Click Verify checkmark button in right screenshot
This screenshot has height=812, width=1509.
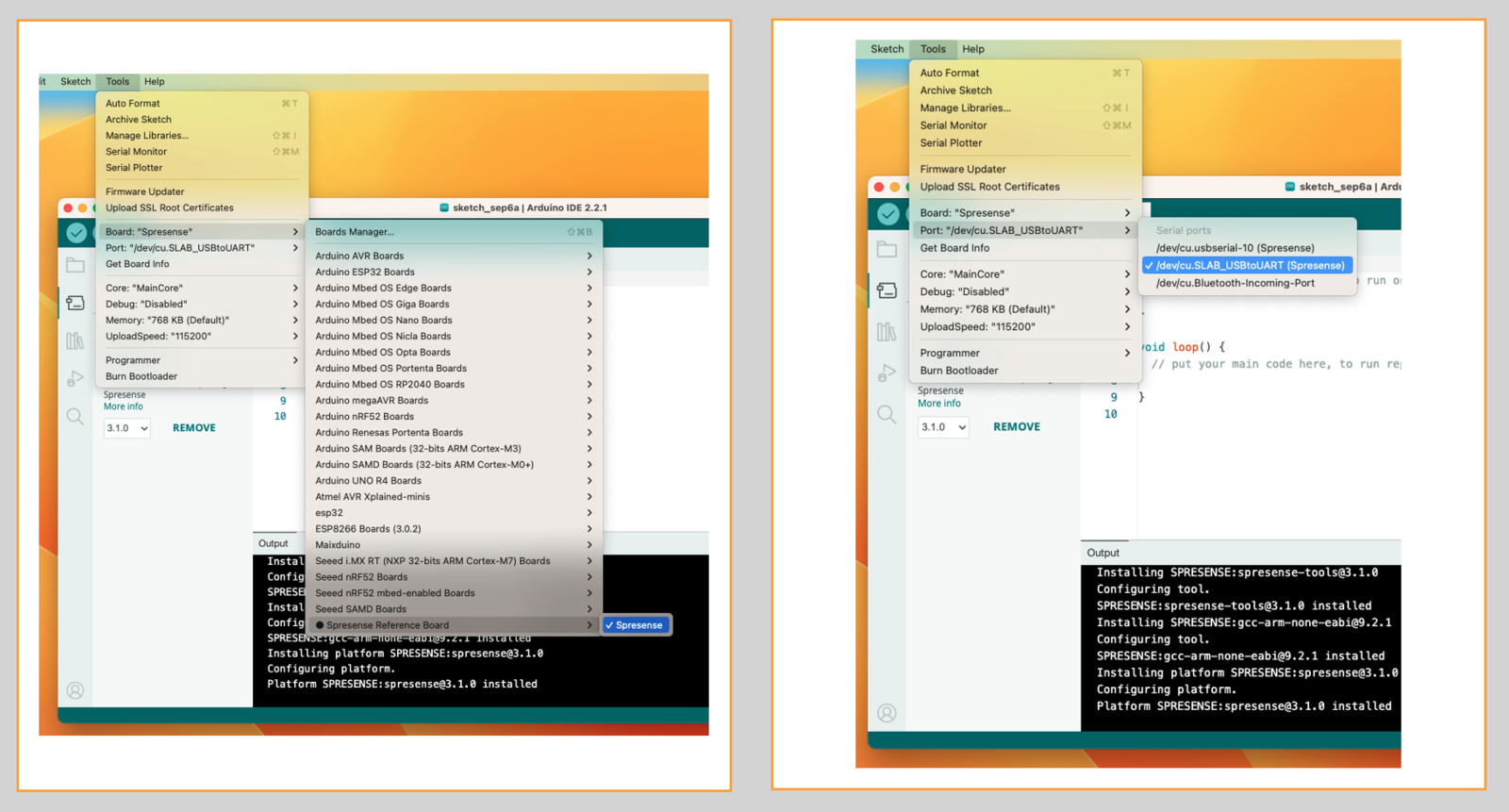click(x=887, y=214)
